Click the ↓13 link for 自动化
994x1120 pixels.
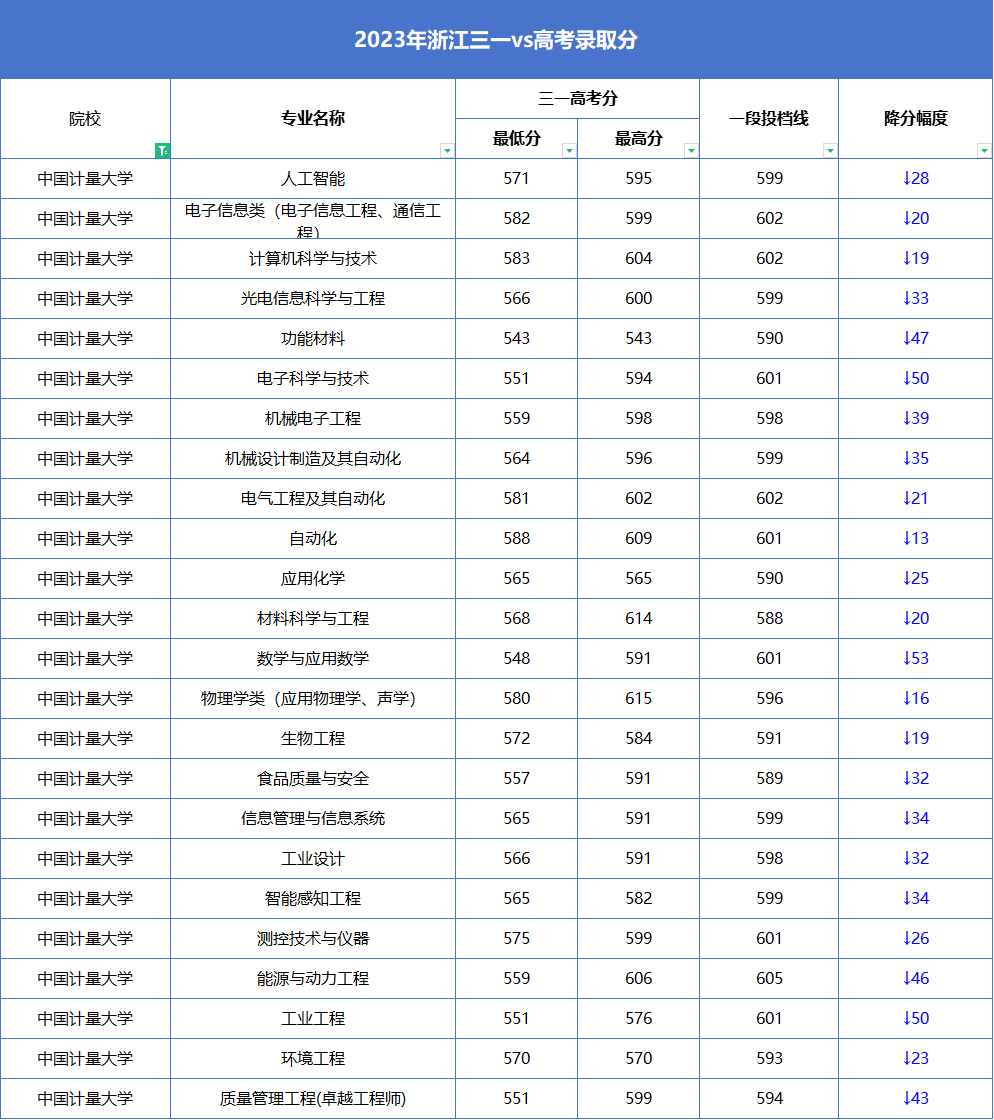tap(915, 538)
